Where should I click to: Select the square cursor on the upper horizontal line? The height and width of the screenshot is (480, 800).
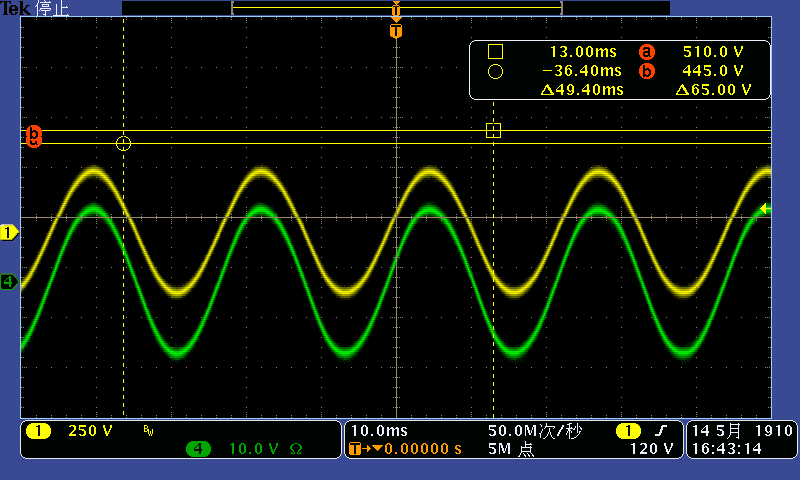click(x=493, y=131)
